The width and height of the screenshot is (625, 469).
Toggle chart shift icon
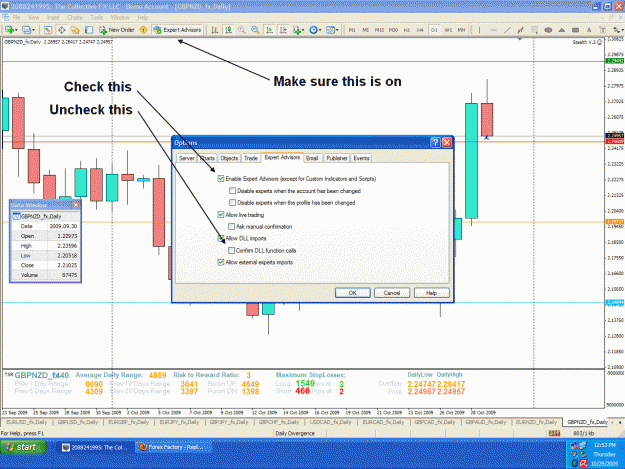click(283, 30)
